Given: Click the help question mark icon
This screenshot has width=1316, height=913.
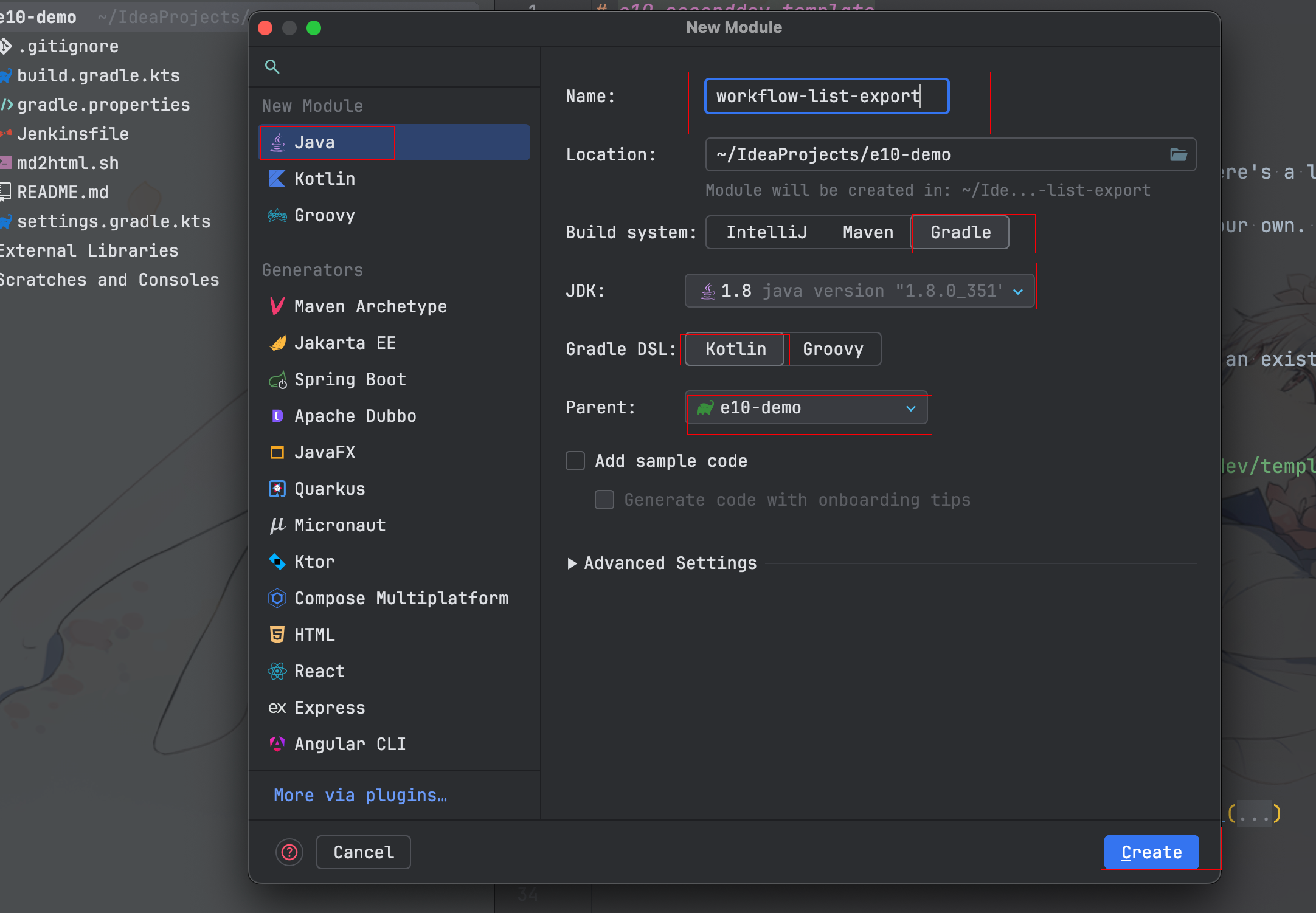Looking at the screenshot, I should [x=289, y=852].
